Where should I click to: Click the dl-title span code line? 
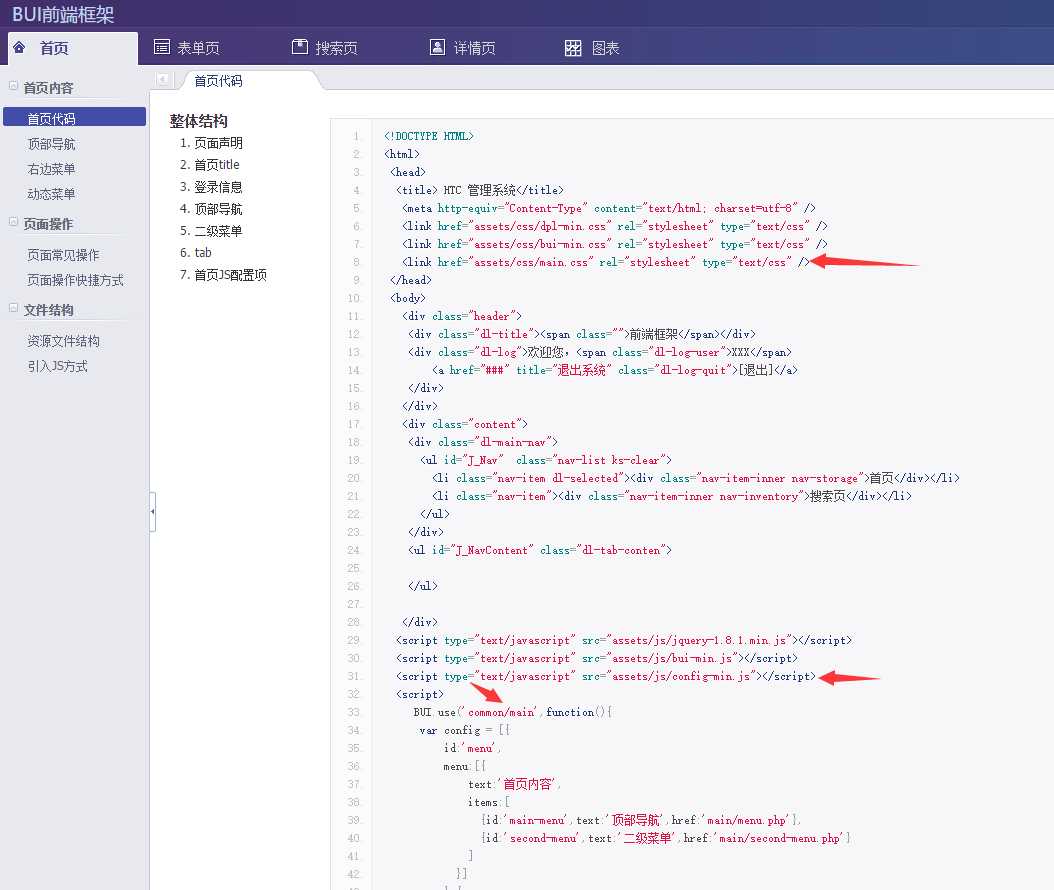[582, 334]
